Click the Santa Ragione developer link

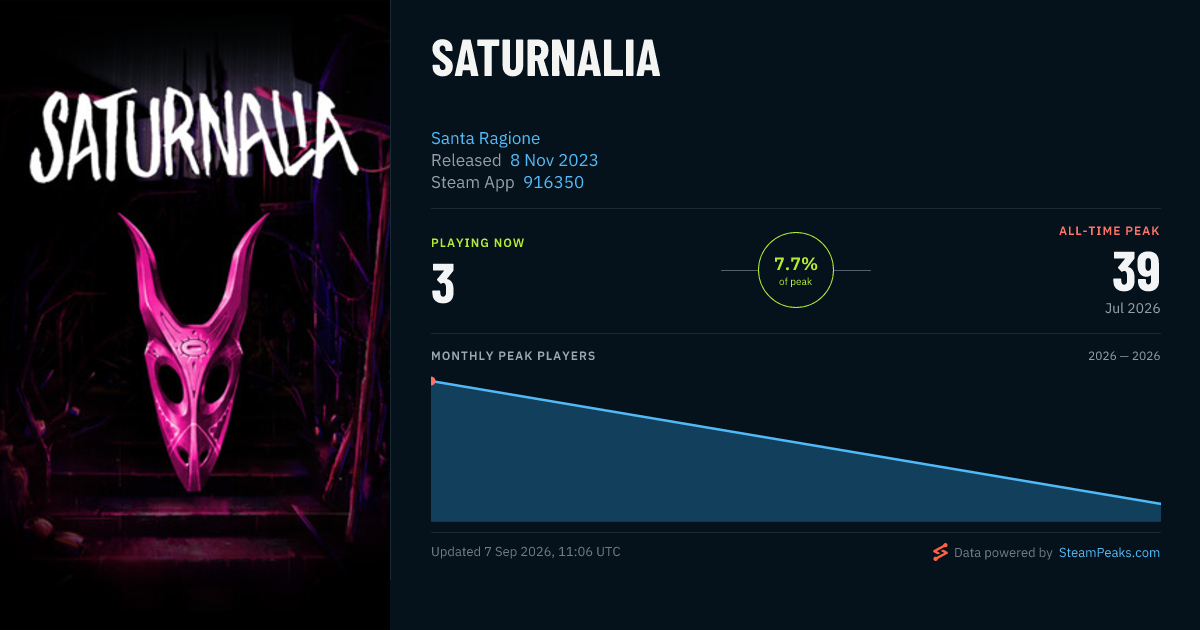tap(485, 138)
